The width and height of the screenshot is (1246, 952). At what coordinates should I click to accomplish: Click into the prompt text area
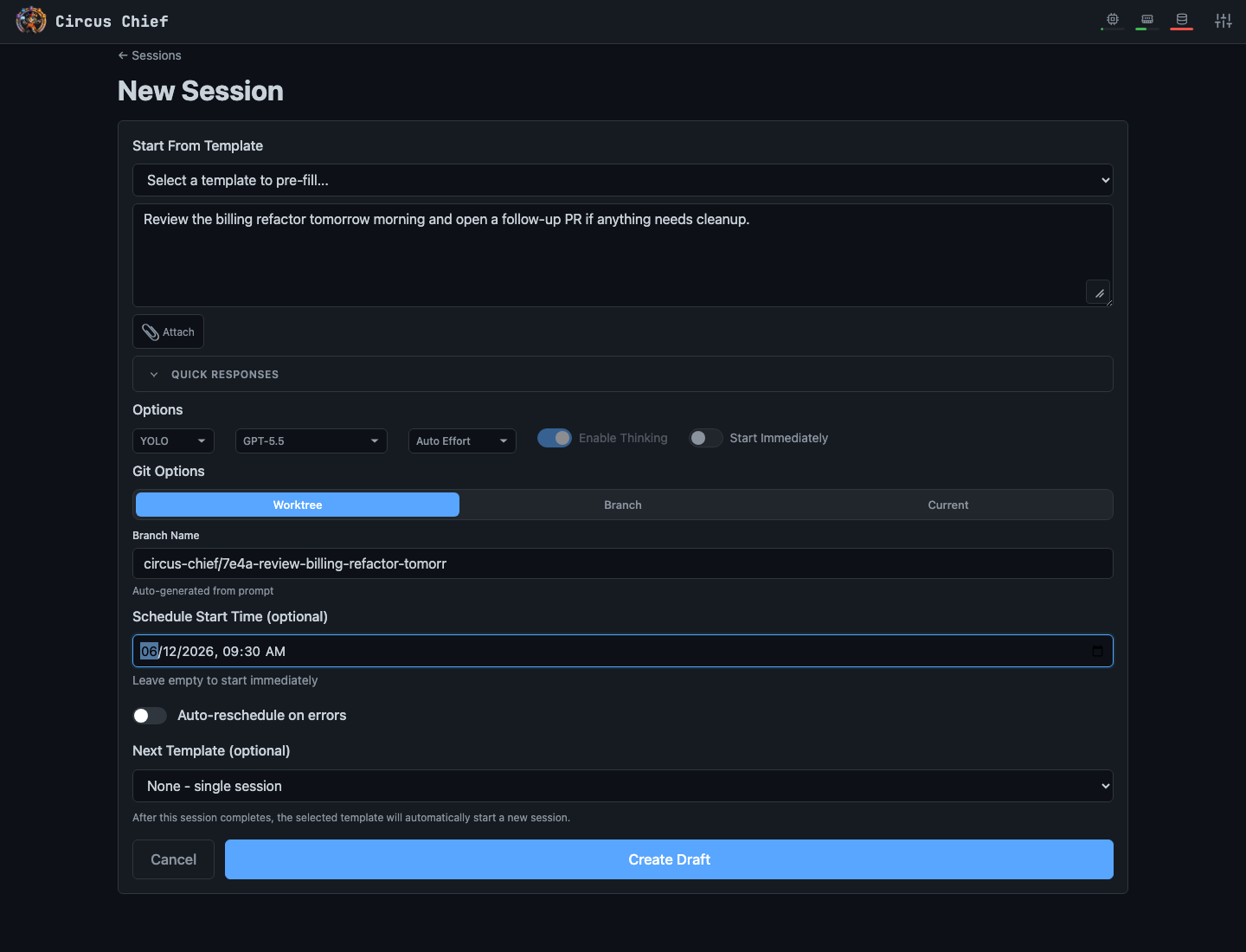623,255
